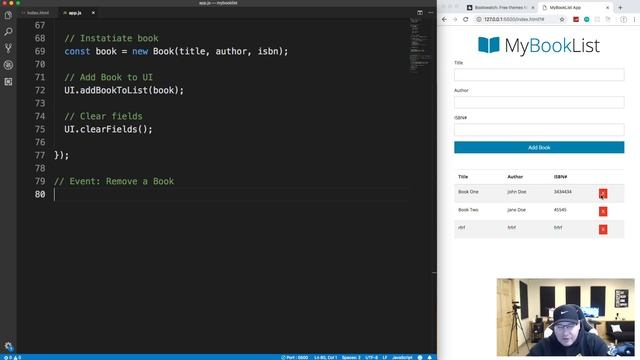This screenshot has width=640, height=360.
Task: Focus the ISBN# input field
Action: 539,130
